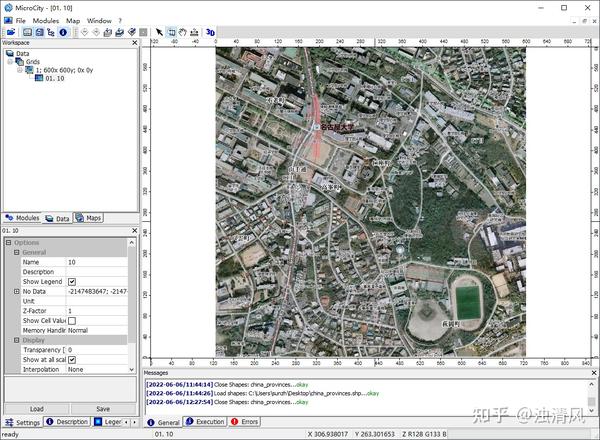Select the arrow pointer Action tool
Screen dimensions: 600x440
tap(158, 32)
